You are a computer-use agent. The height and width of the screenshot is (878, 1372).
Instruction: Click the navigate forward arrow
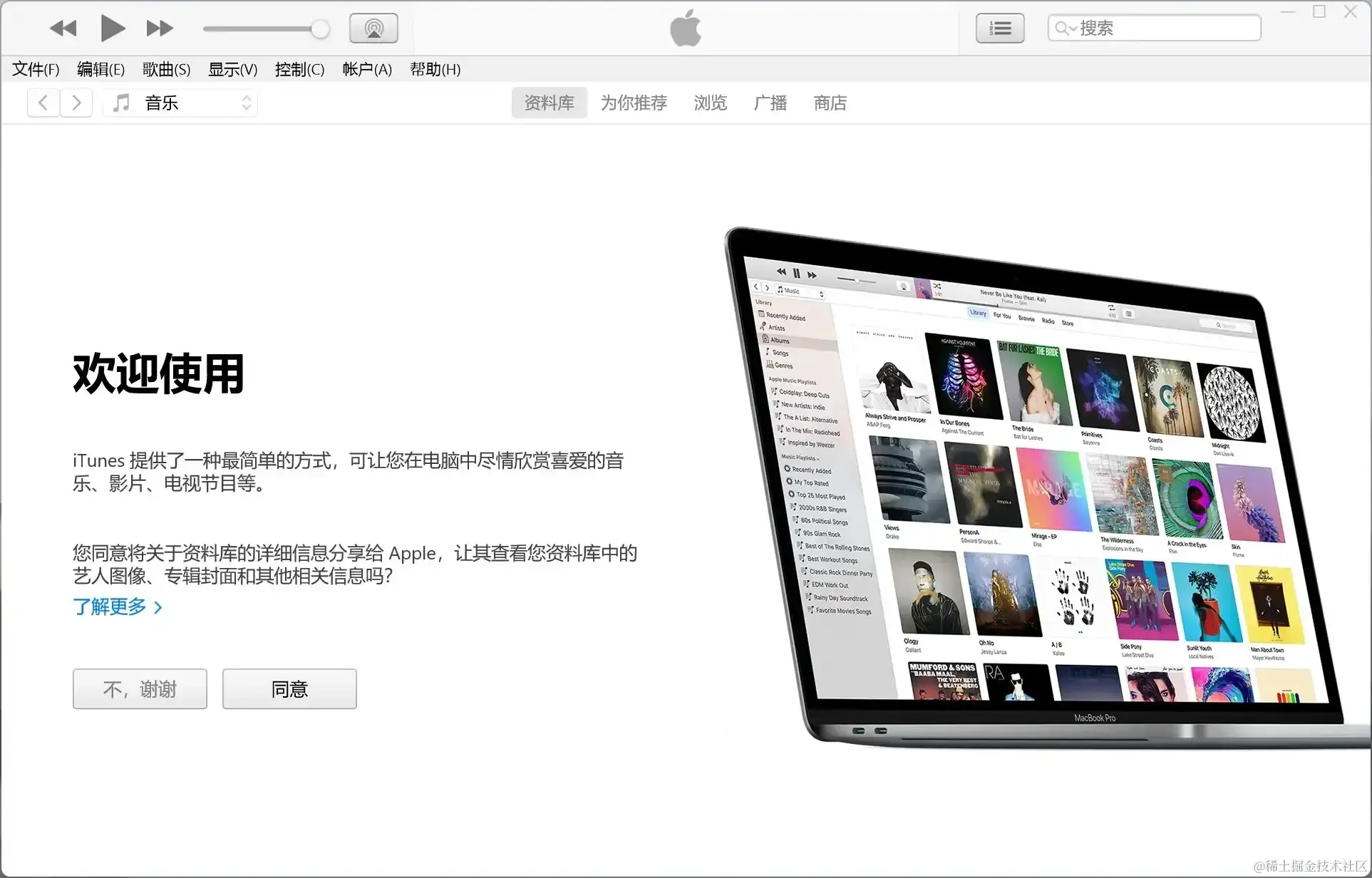tap(76, 103)
